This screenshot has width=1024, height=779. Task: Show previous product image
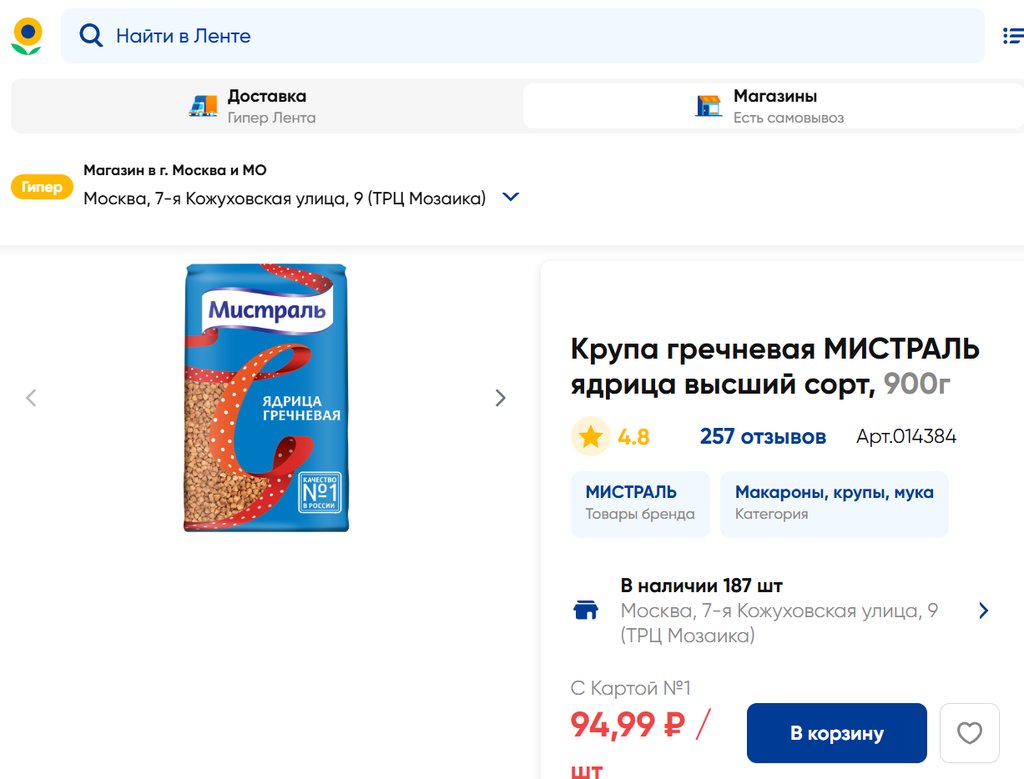coord(31,398)
